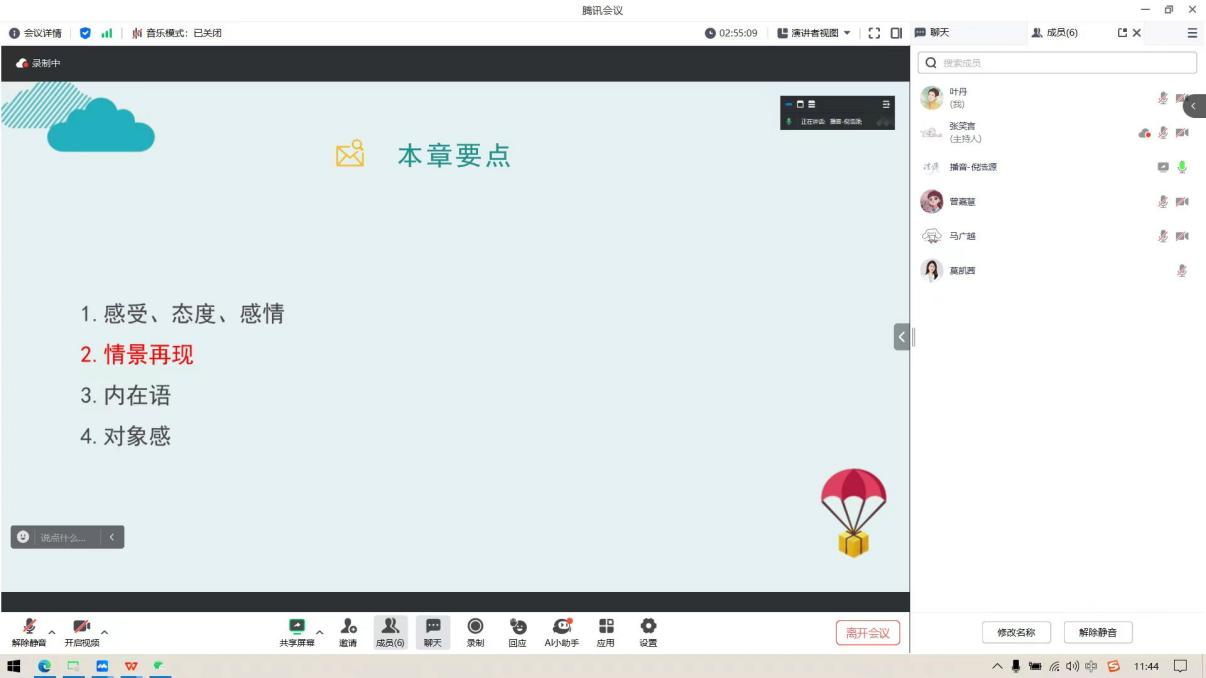
Task: Open the 回应 reactions icon
Action: [517, 627]
